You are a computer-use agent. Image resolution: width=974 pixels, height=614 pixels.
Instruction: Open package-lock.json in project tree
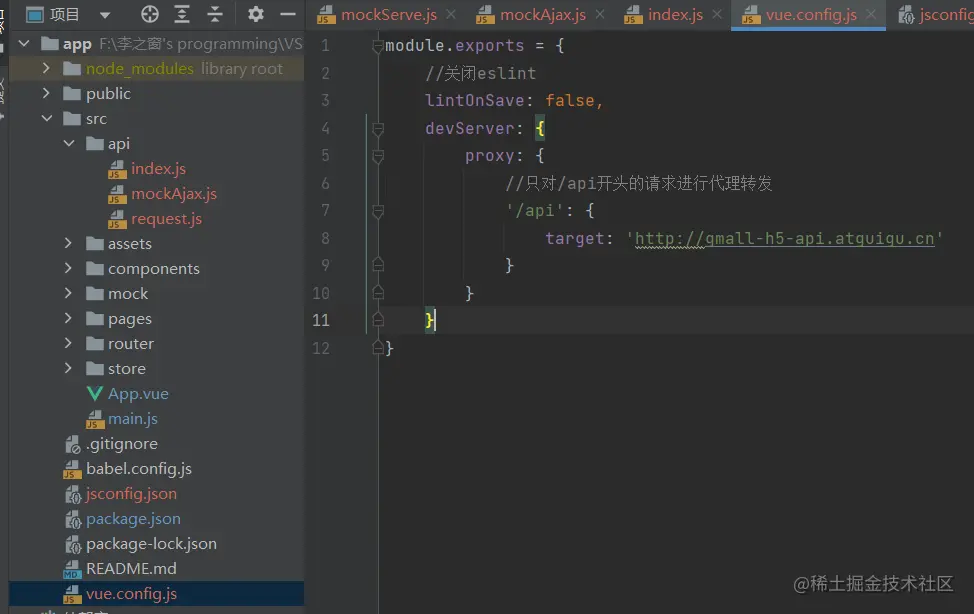pyautogui.click(x=151, y=543)
